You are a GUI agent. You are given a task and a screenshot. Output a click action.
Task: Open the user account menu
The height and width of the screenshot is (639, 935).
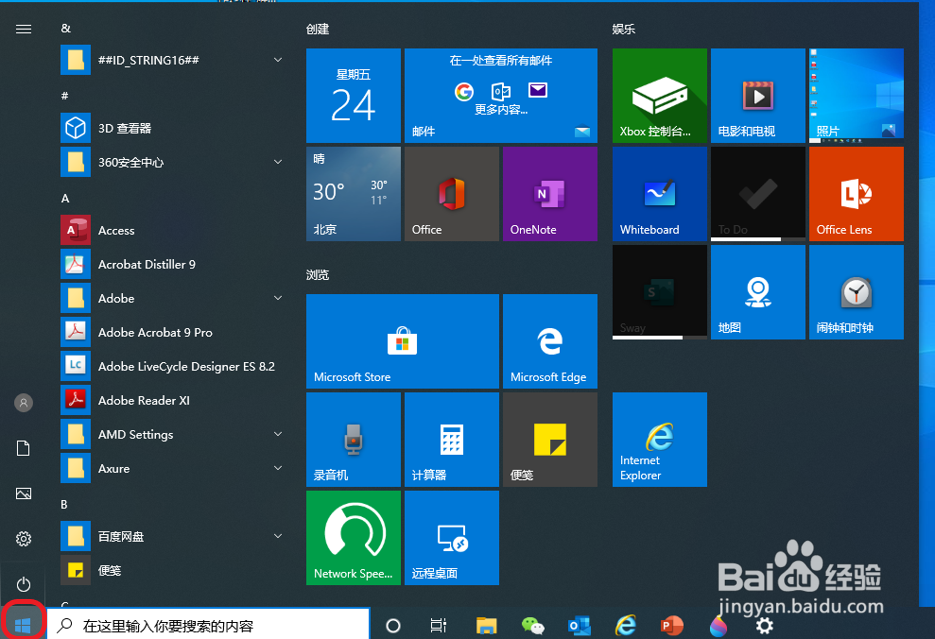[x=23, y=403]
